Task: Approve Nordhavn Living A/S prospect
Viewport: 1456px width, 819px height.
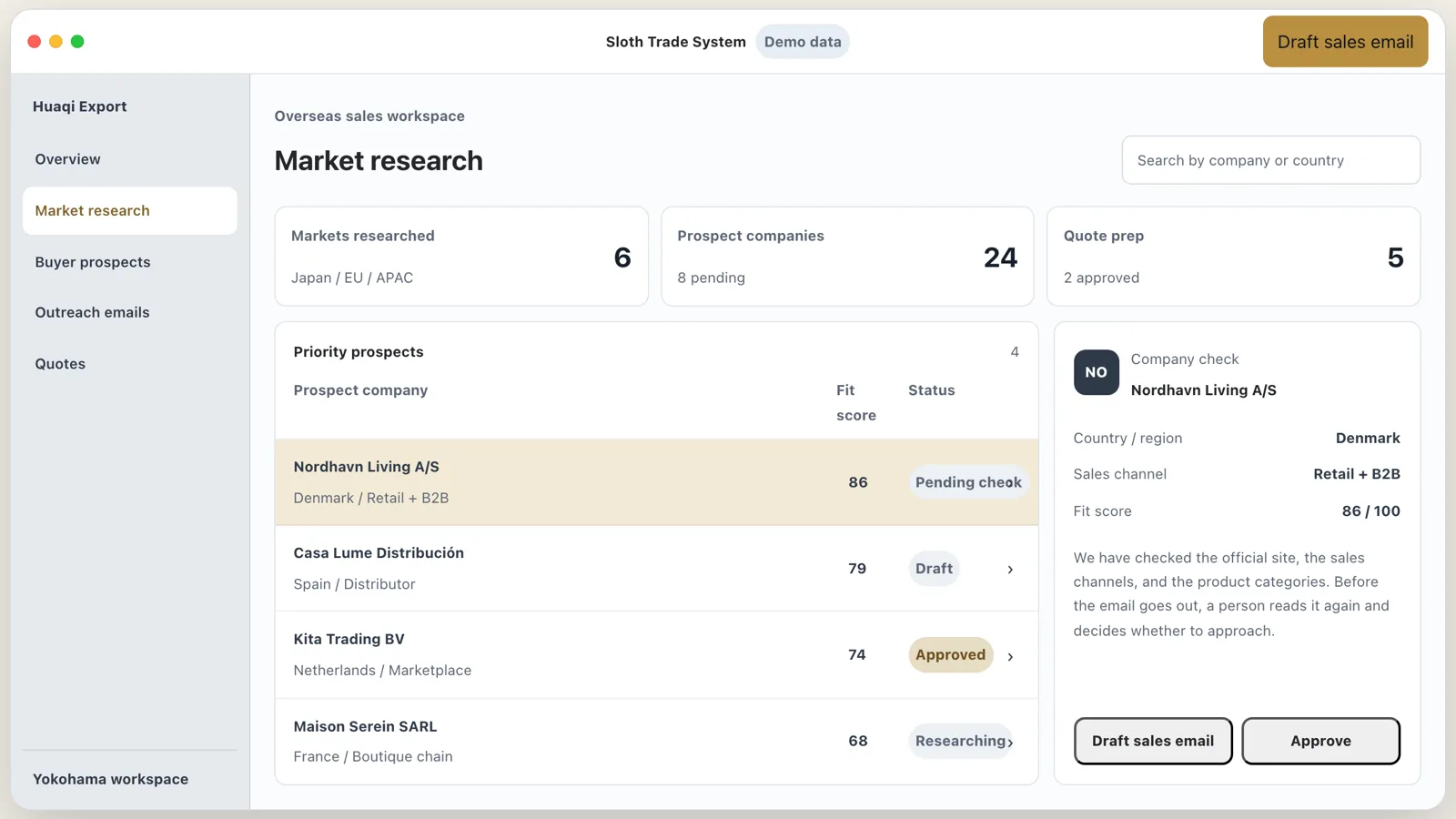Action: pos(1320,741)
